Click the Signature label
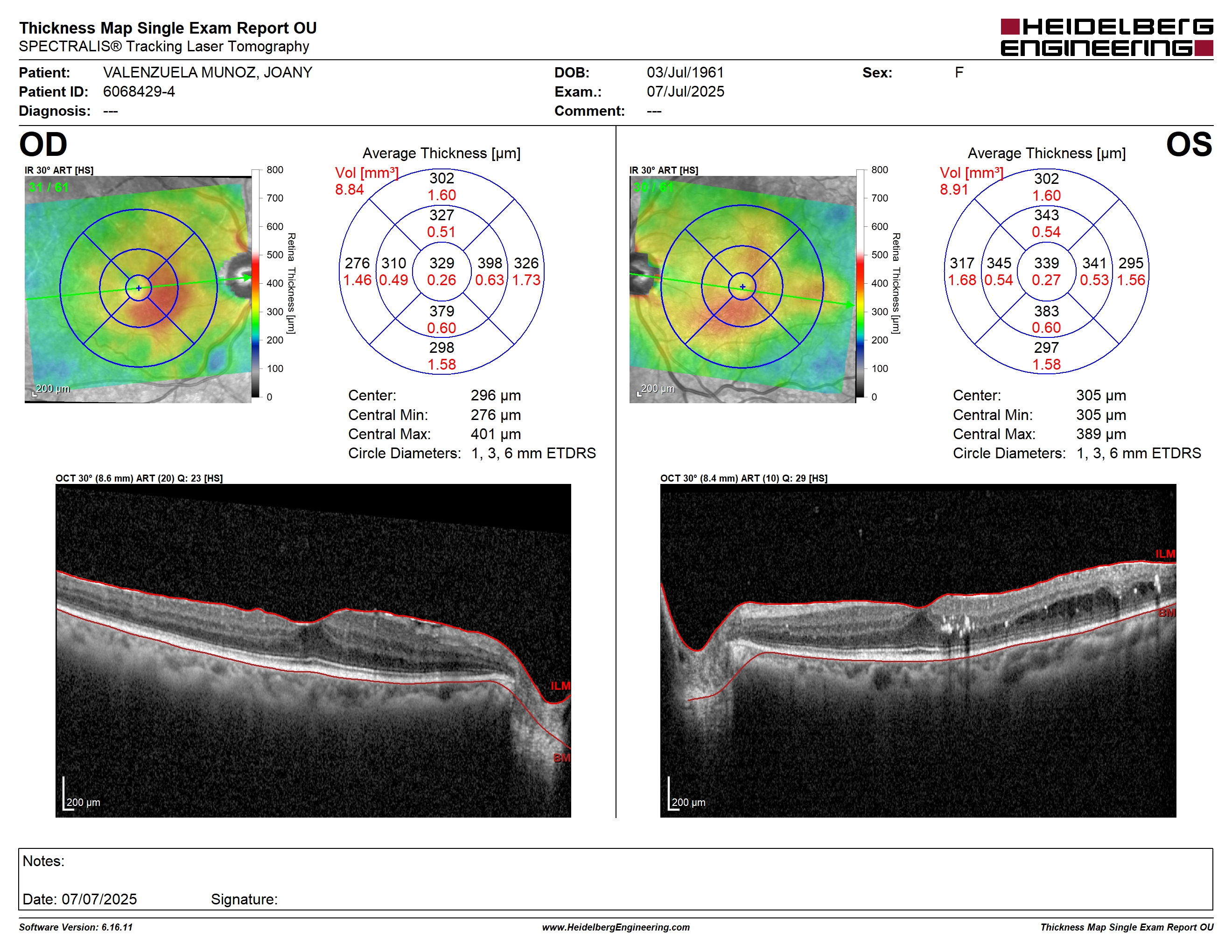 [x=244, y=900]
